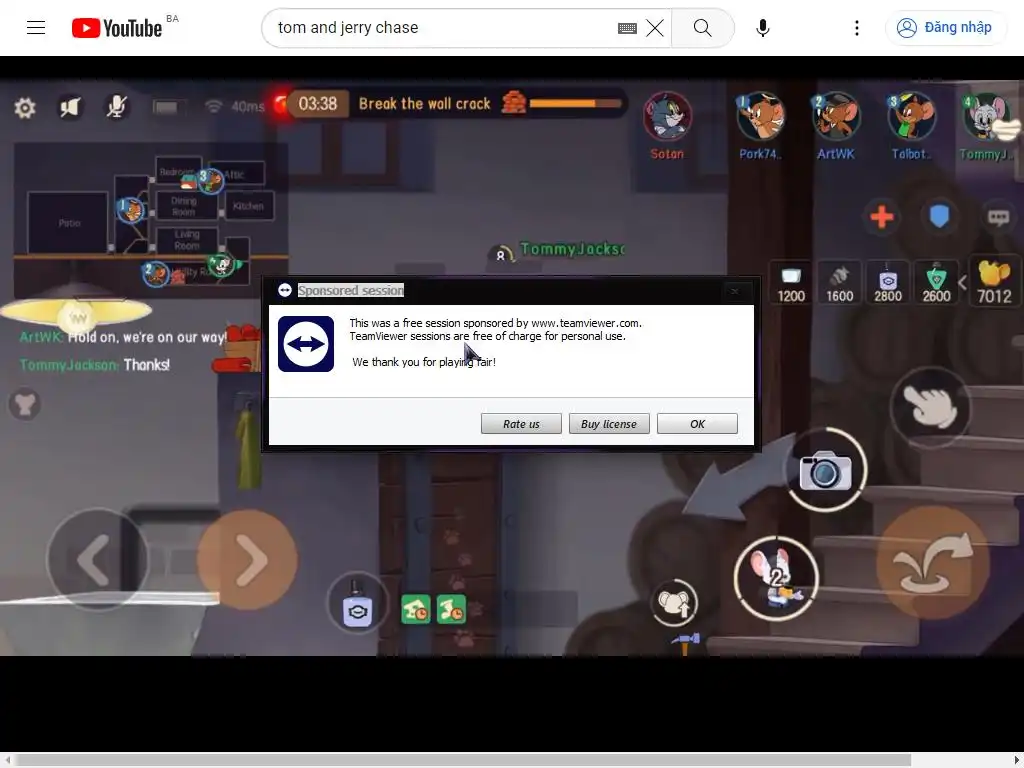
Task: Open the on-screen keyboard in search box
Action: pos(627,28)
